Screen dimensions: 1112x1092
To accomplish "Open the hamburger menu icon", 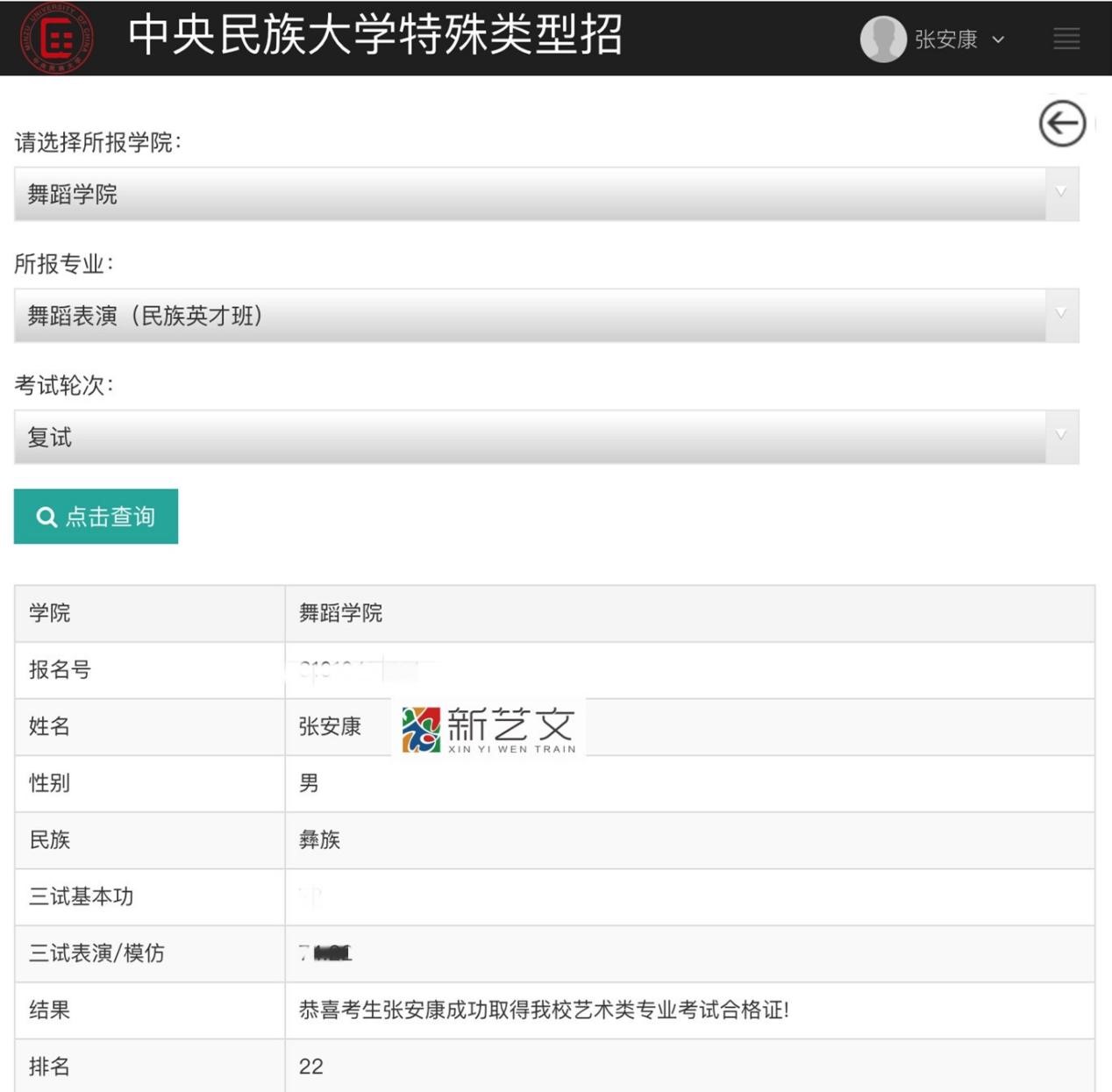I will coord(1066,39).
